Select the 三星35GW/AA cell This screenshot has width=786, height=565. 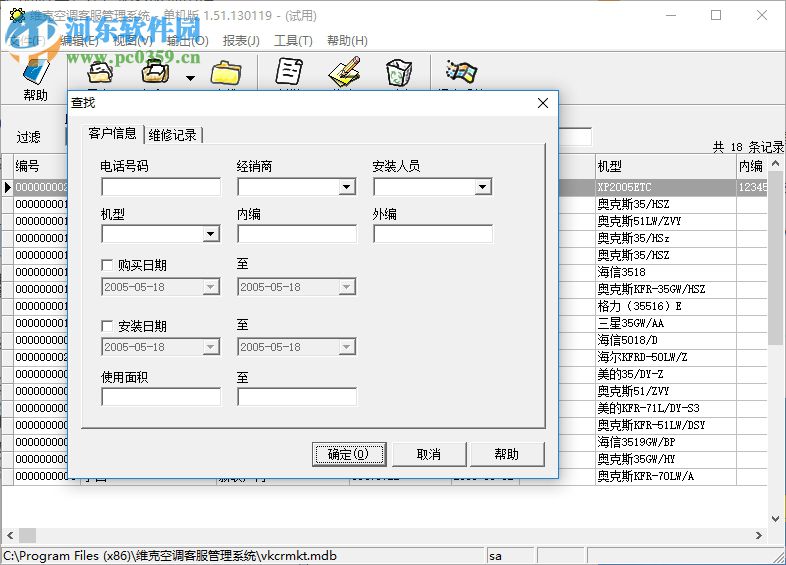tap(666, 323)
